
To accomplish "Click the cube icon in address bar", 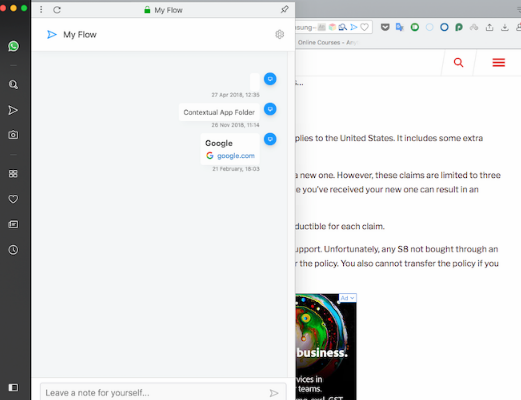I will (332, 27).
